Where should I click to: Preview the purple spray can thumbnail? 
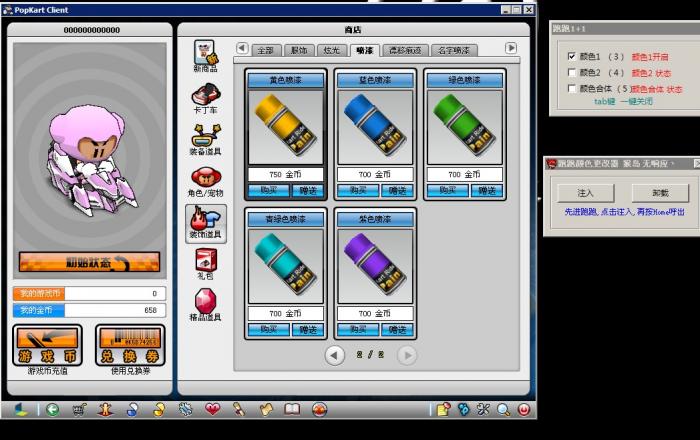coord(375,266)
